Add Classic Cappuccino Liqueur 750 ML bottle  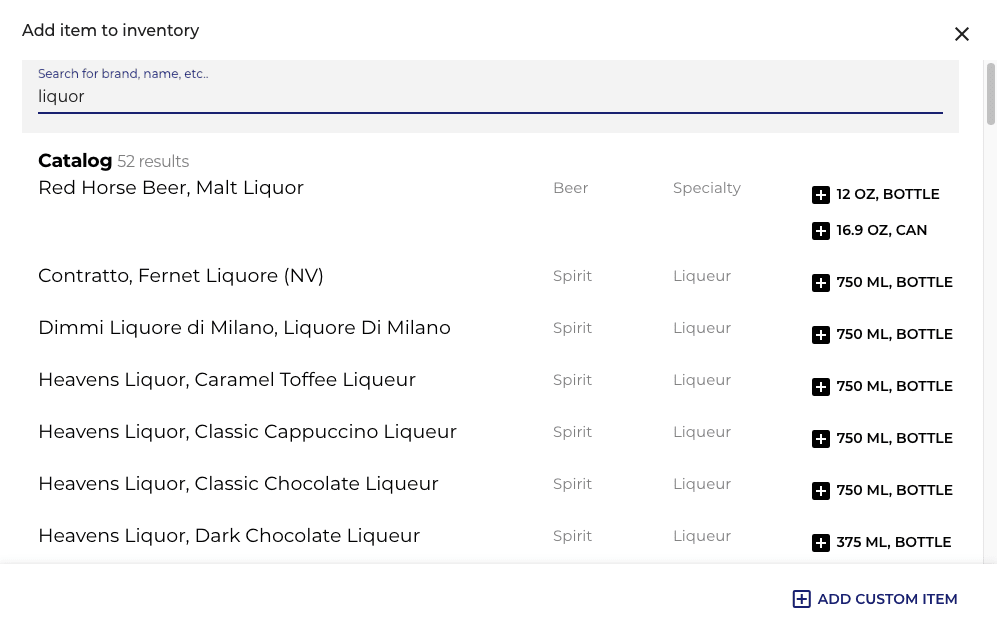[x=882, y=439]
